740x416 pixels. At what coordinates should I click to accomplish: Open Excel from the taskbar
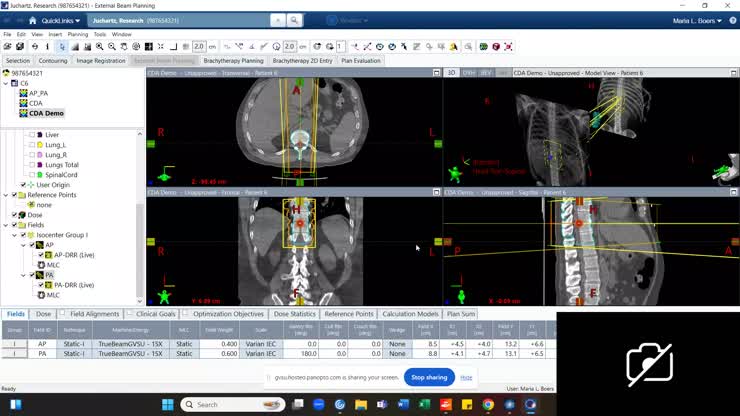pyautogui.click(x=424, y=405)
